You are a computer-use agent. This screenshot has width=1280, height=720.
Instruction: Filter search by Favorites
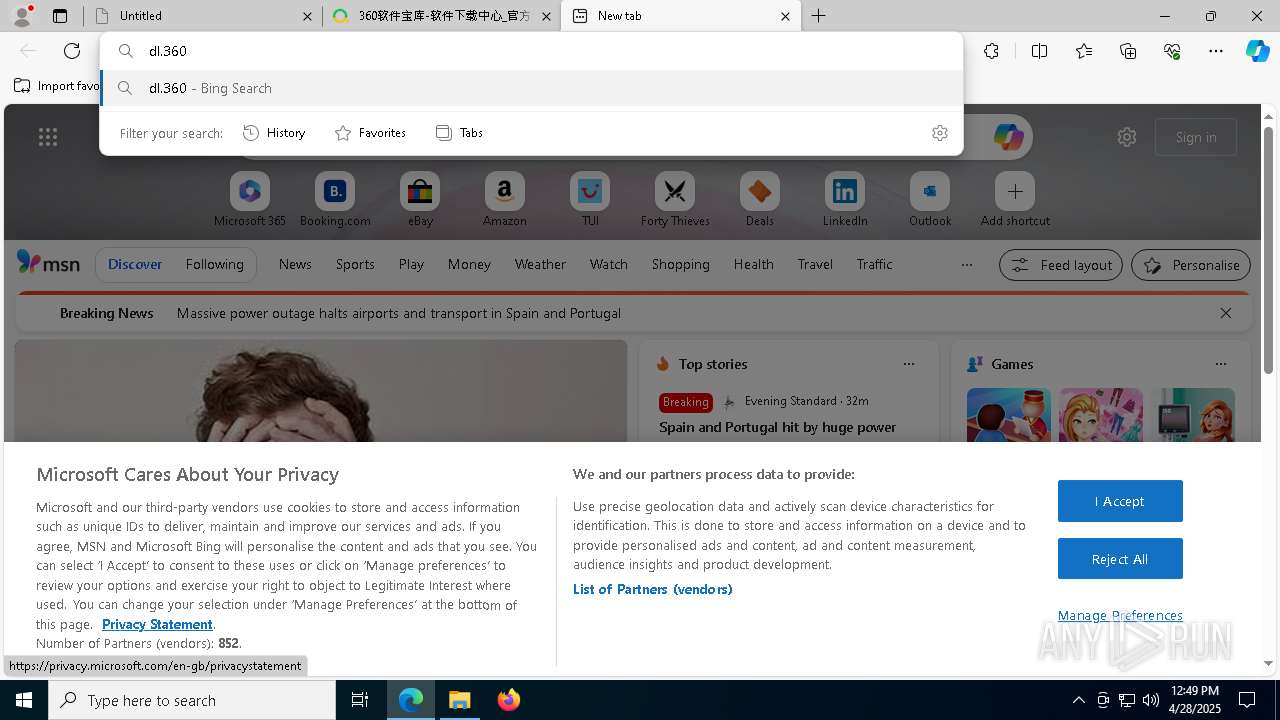click(370, 133)
